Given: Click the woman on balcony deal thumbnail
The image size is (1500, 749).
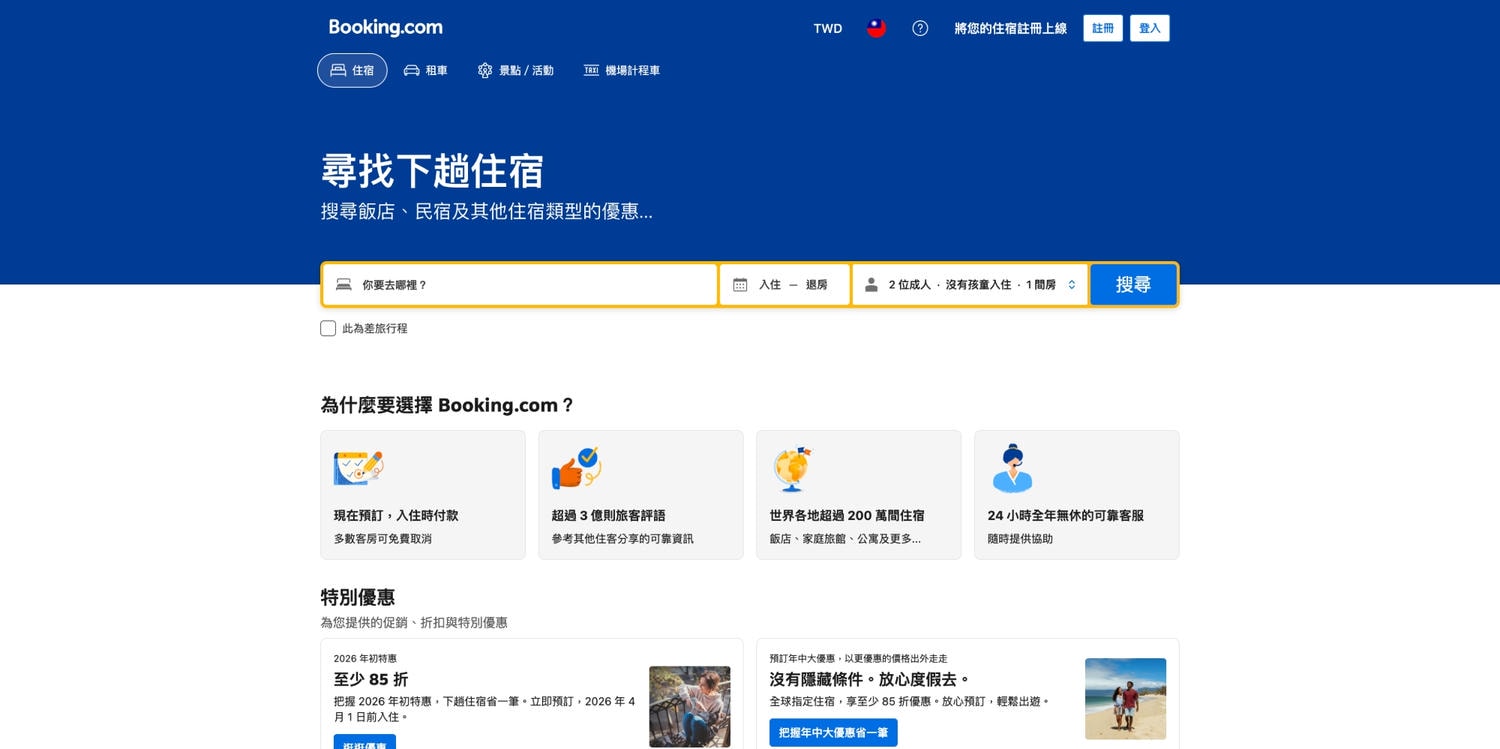Looking at the screenshot, I should tap(690, 707).
